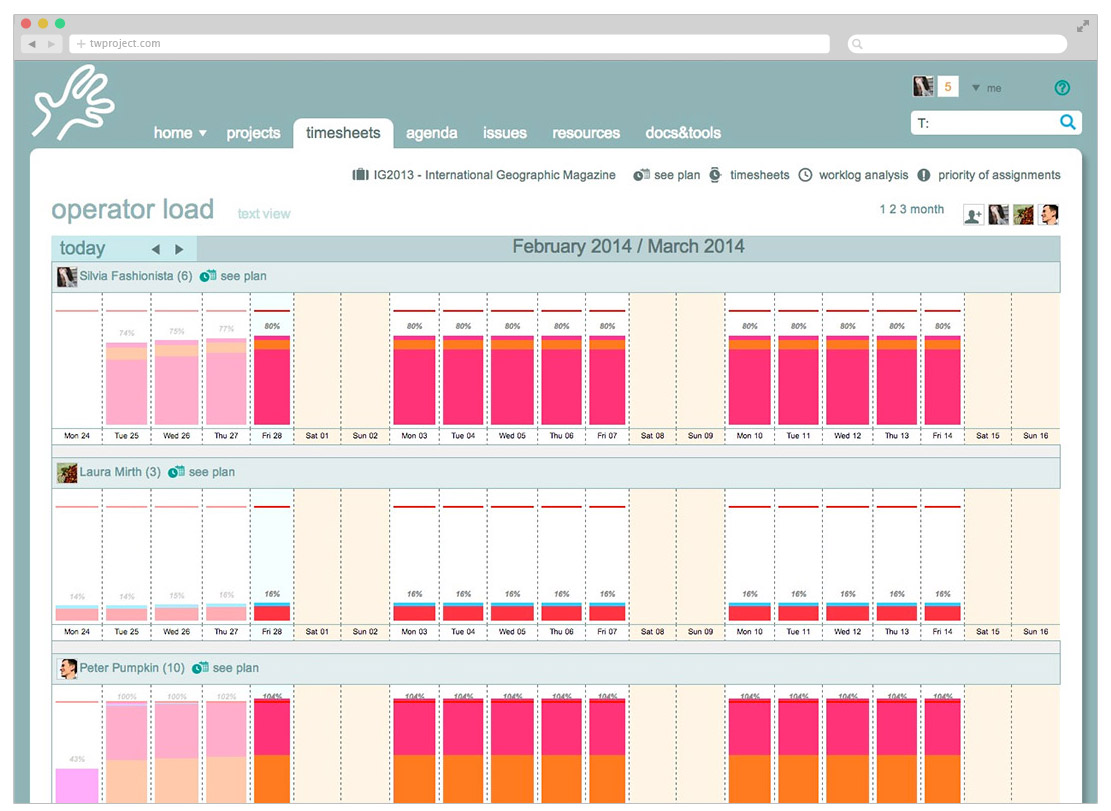
Task: Click the help question mark icon
Action: pos(1062,88)
